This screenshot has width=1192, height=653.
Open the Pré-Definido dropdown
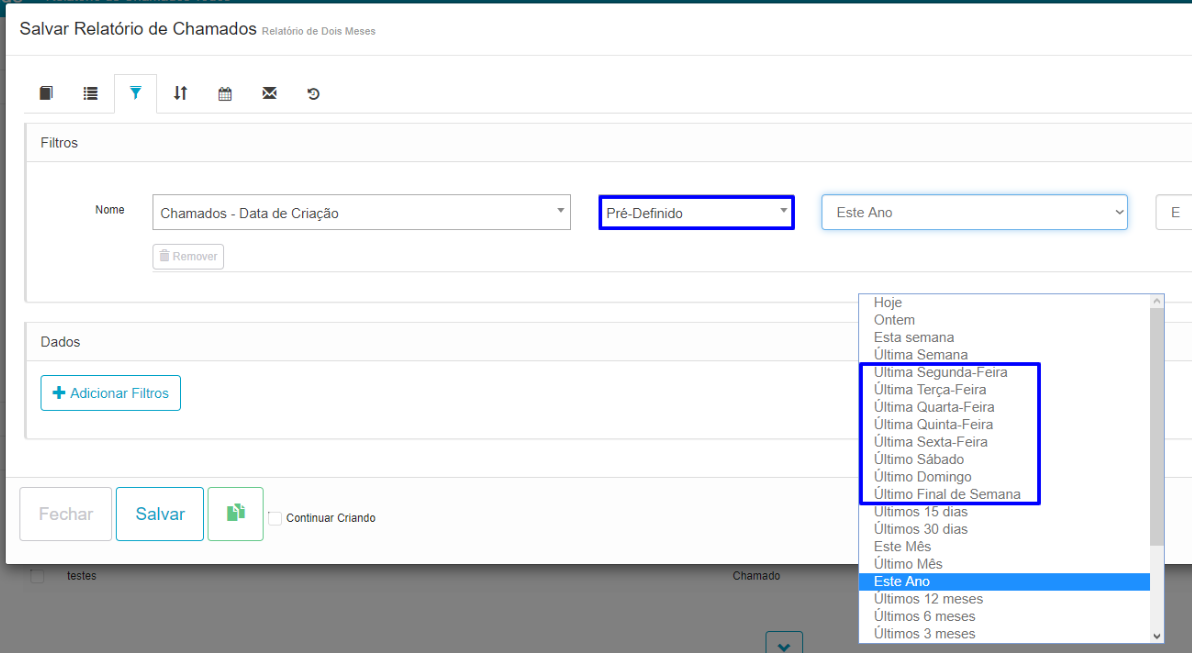click(x=696, y=212)
